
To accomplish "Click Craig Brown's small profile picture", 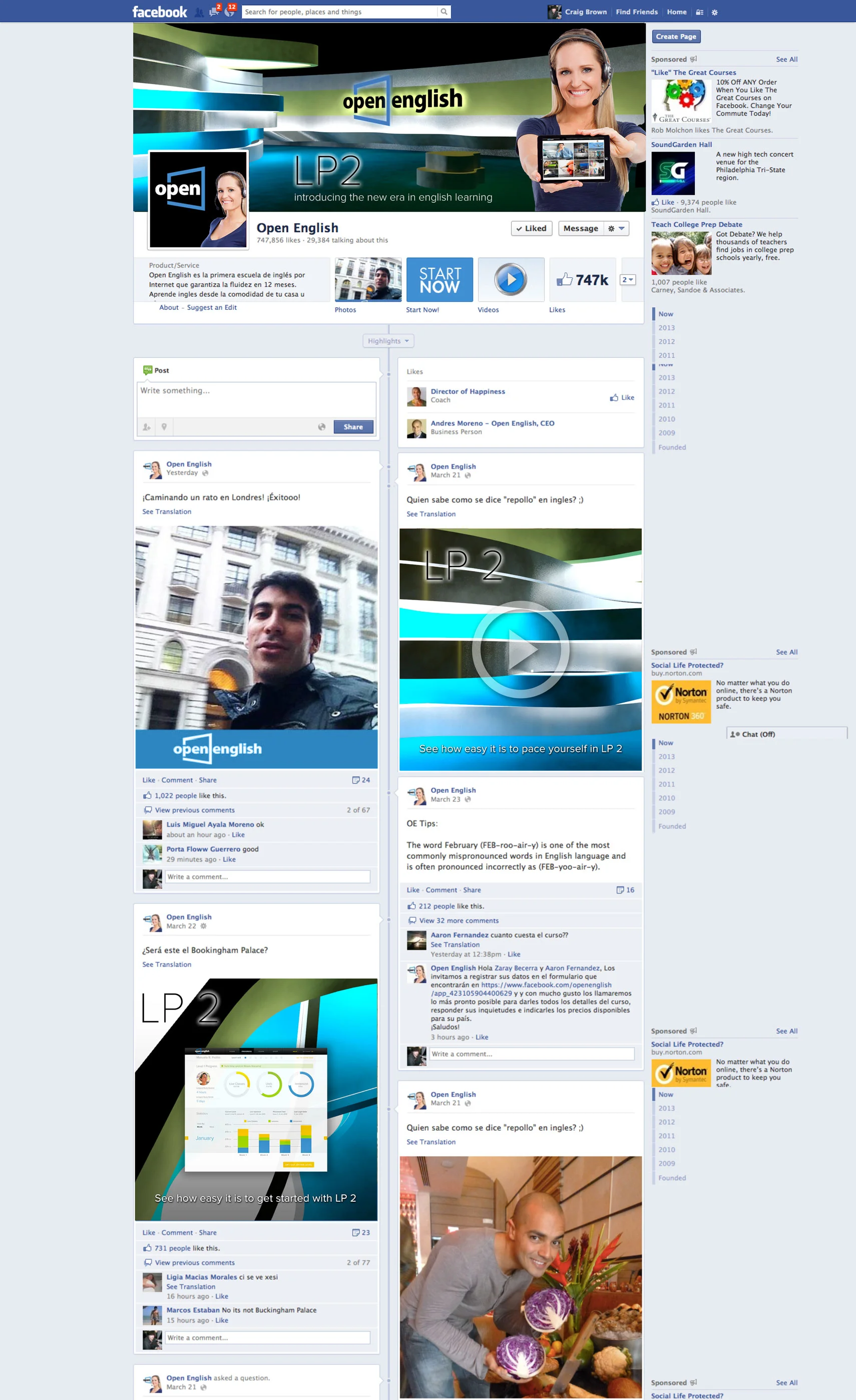I will click(x=554, y=12).
